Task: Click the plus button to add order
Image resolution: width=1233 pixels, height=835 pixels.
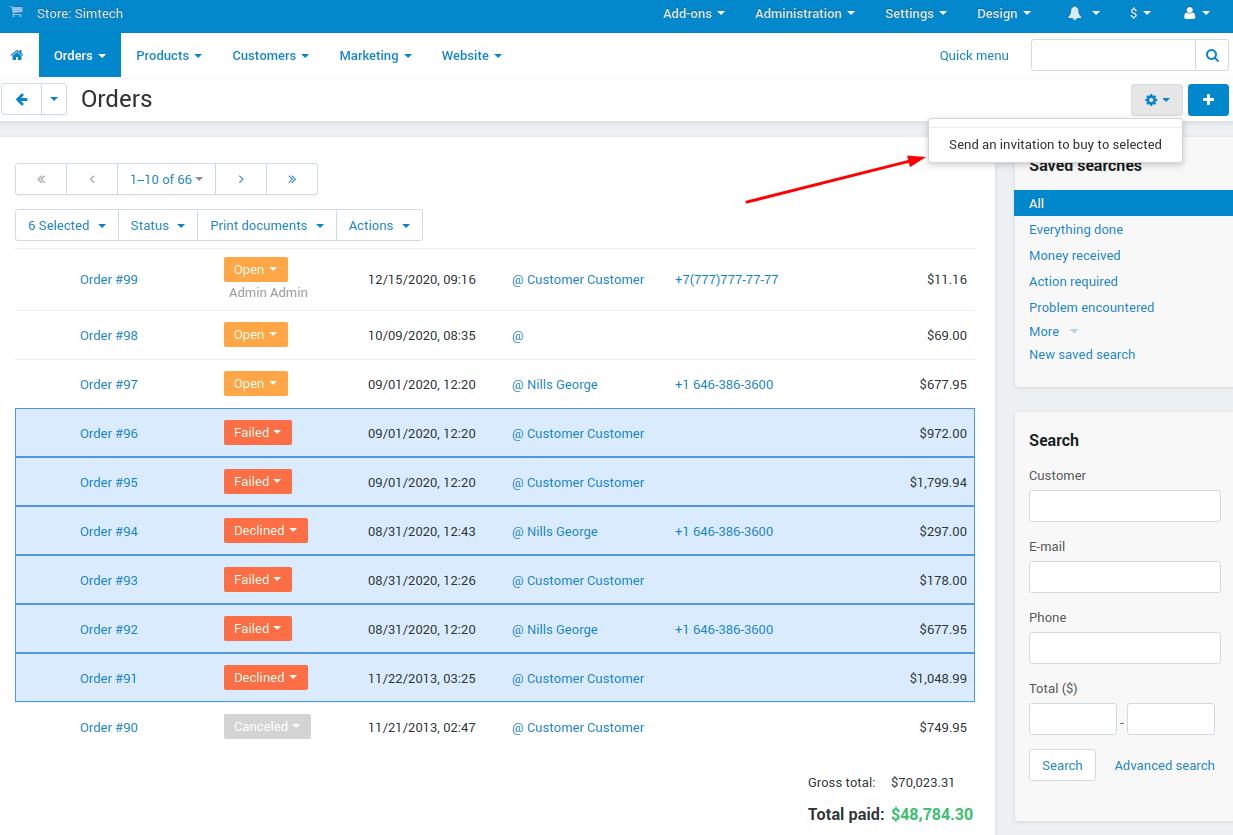Action: pos(1208,100)
